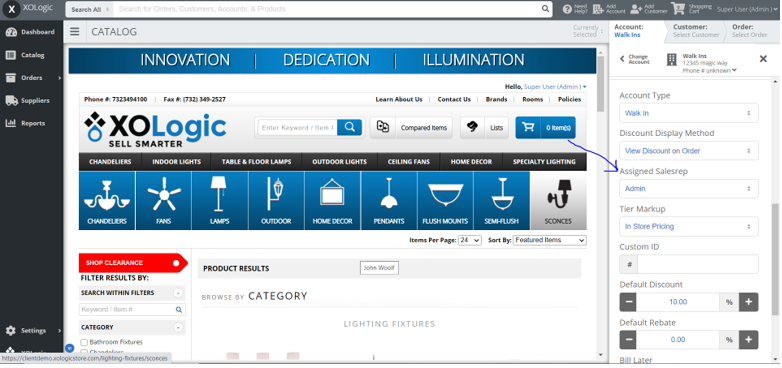Decrease the Default Discount value

629,302
